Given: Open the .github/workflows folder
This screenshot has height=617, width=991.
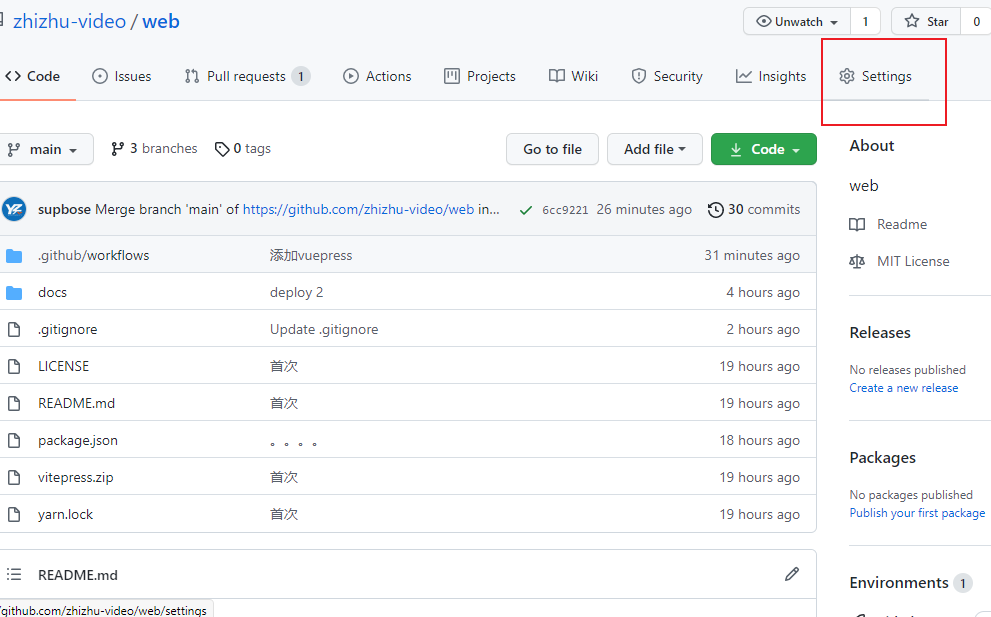Looking at the screenshot, I should click(x=94, y=255).
